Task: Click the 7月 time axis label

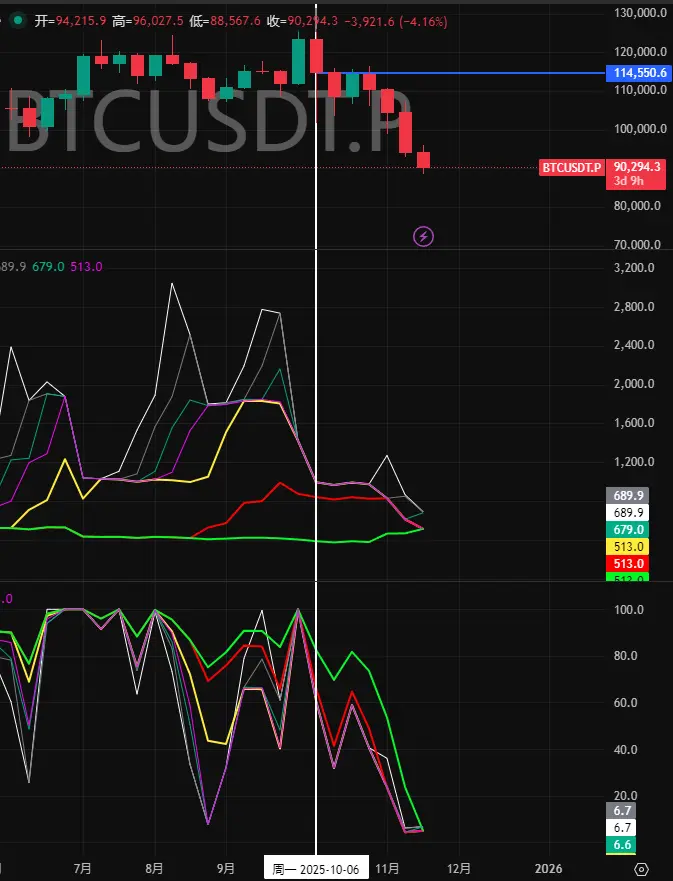Action: pos(83,869)
